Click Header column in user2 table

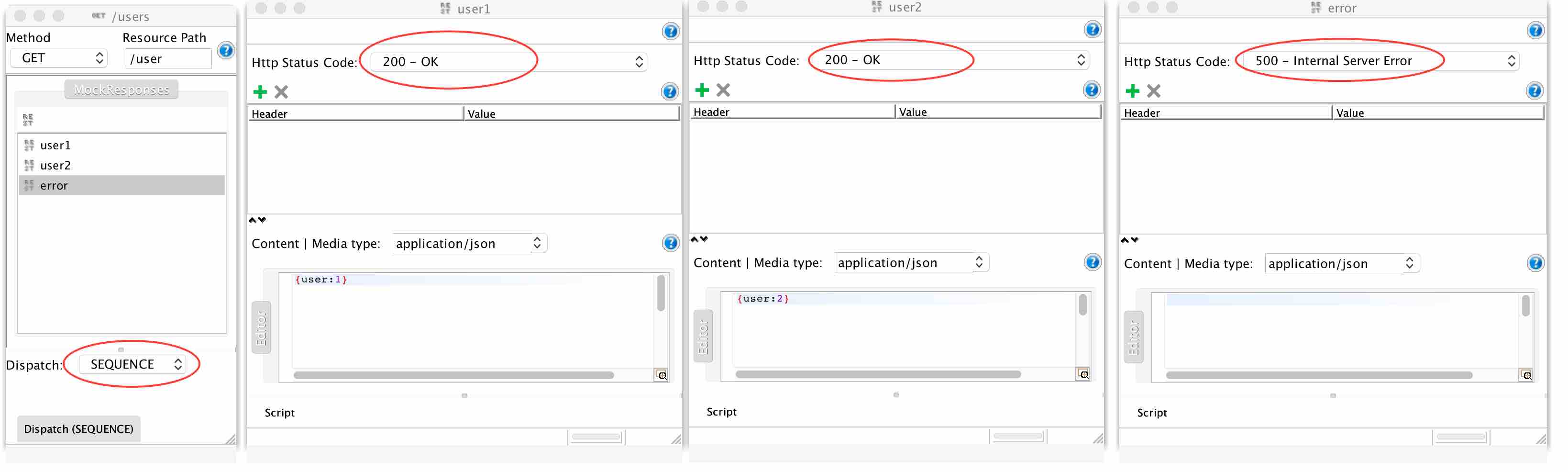pyautogui.click(x=793, y=112)
